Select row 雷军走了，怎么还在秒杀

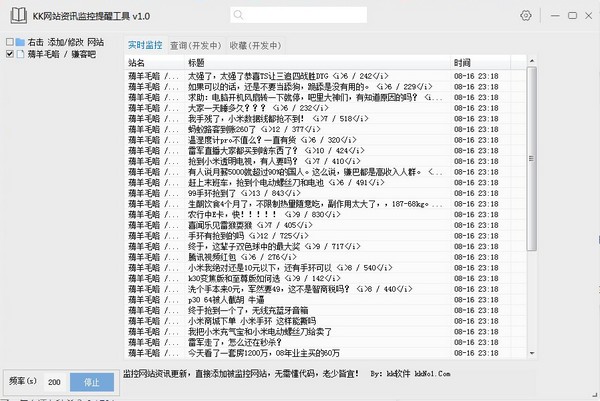325,342
